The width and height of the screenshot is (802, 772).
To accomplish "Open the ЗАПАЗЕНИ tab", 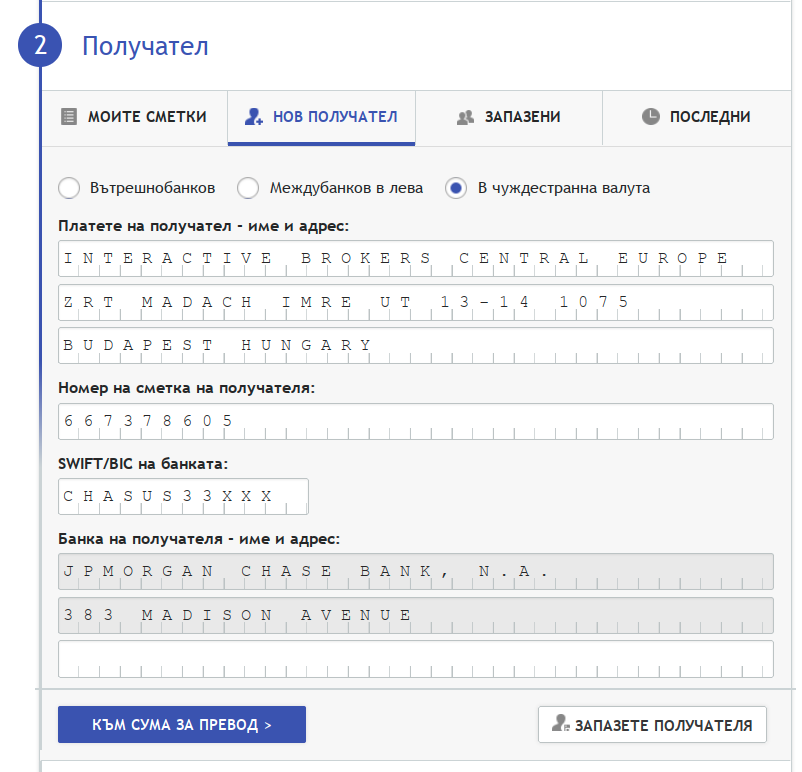I will [509, 118].
